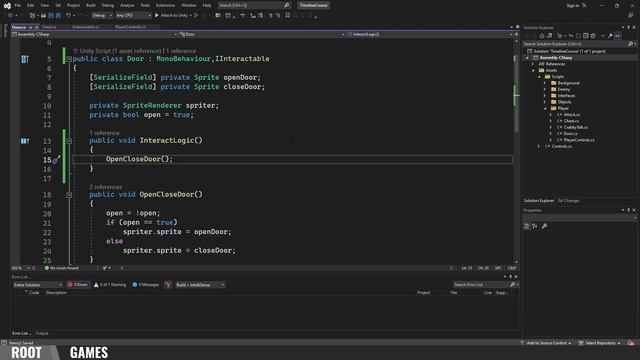Select PlayerControls.cs in Solution Explorer
The height and width of the screenshot is (360, 640).
click(579, 140)
